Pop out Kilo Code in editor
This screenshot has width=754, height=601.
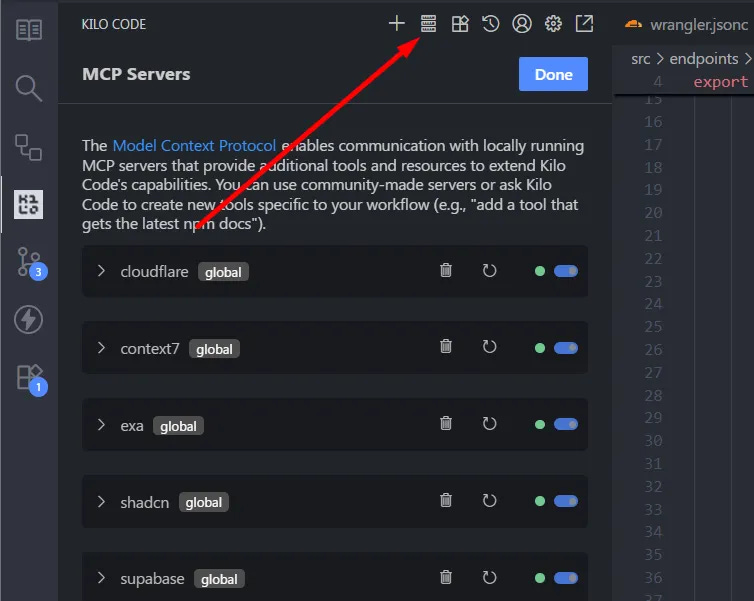pos(584,23)
